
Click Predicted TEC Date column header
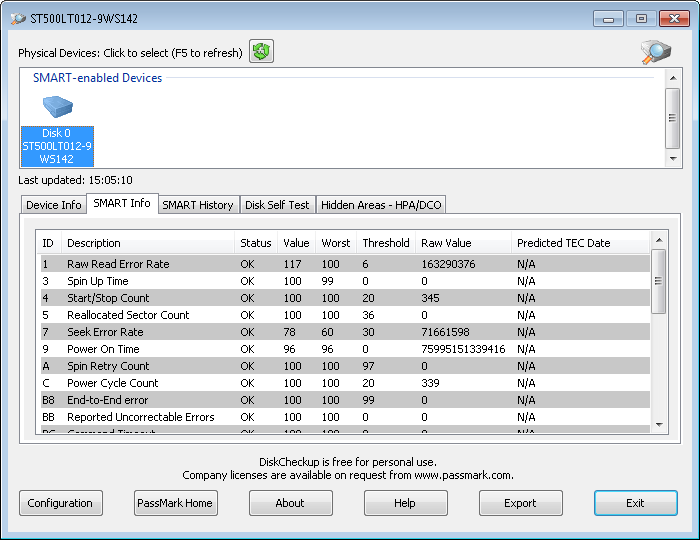[x=580, y=243]
